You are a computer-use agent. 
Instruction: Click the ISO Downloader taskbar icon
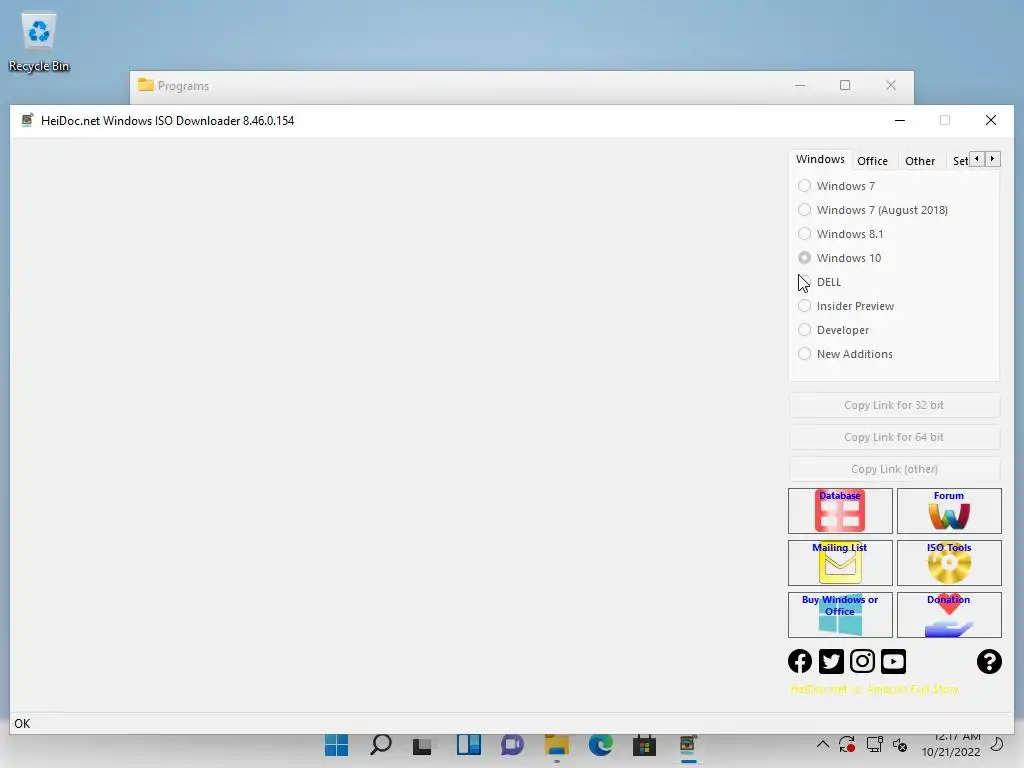click(688, 745)
